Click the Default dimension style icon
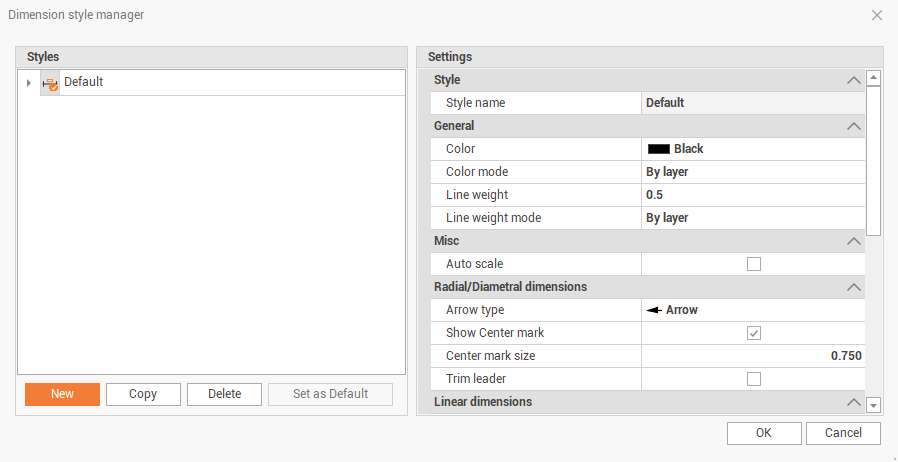The width and height of the screenshot is (898, 462). (x=50, y=84)
